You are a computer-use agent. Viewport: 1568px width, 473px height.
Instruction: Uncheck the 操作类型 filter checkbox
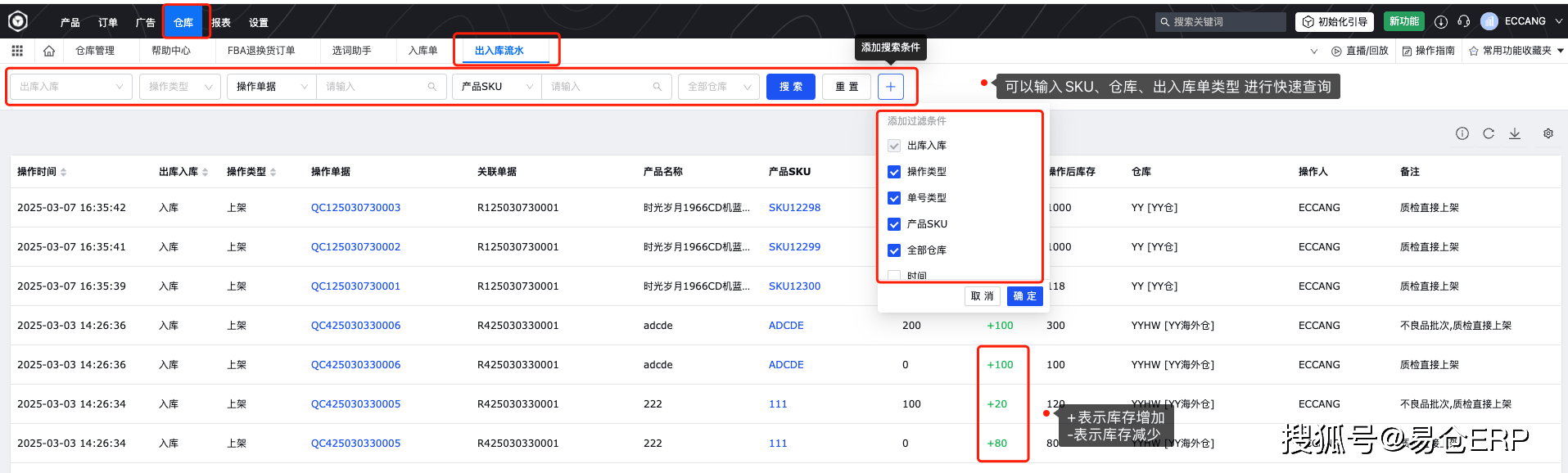coord(894,172)
